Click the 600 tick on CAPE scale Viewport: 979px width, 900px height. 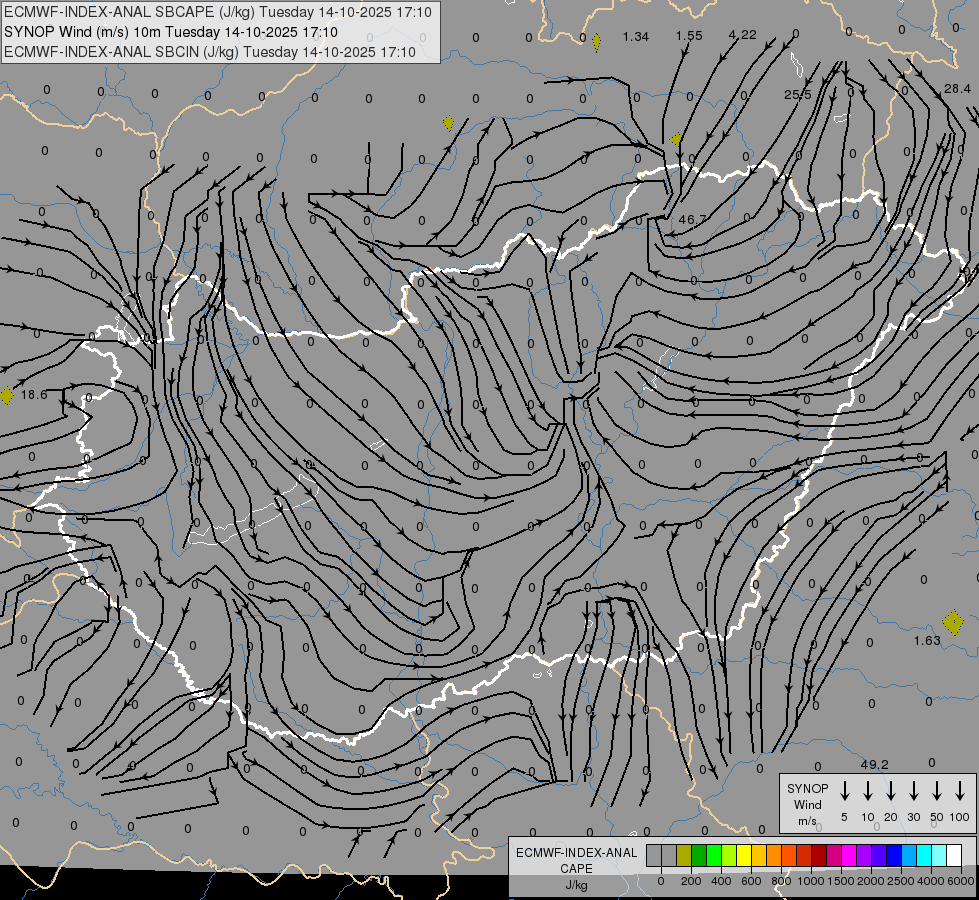click(751, 881)
